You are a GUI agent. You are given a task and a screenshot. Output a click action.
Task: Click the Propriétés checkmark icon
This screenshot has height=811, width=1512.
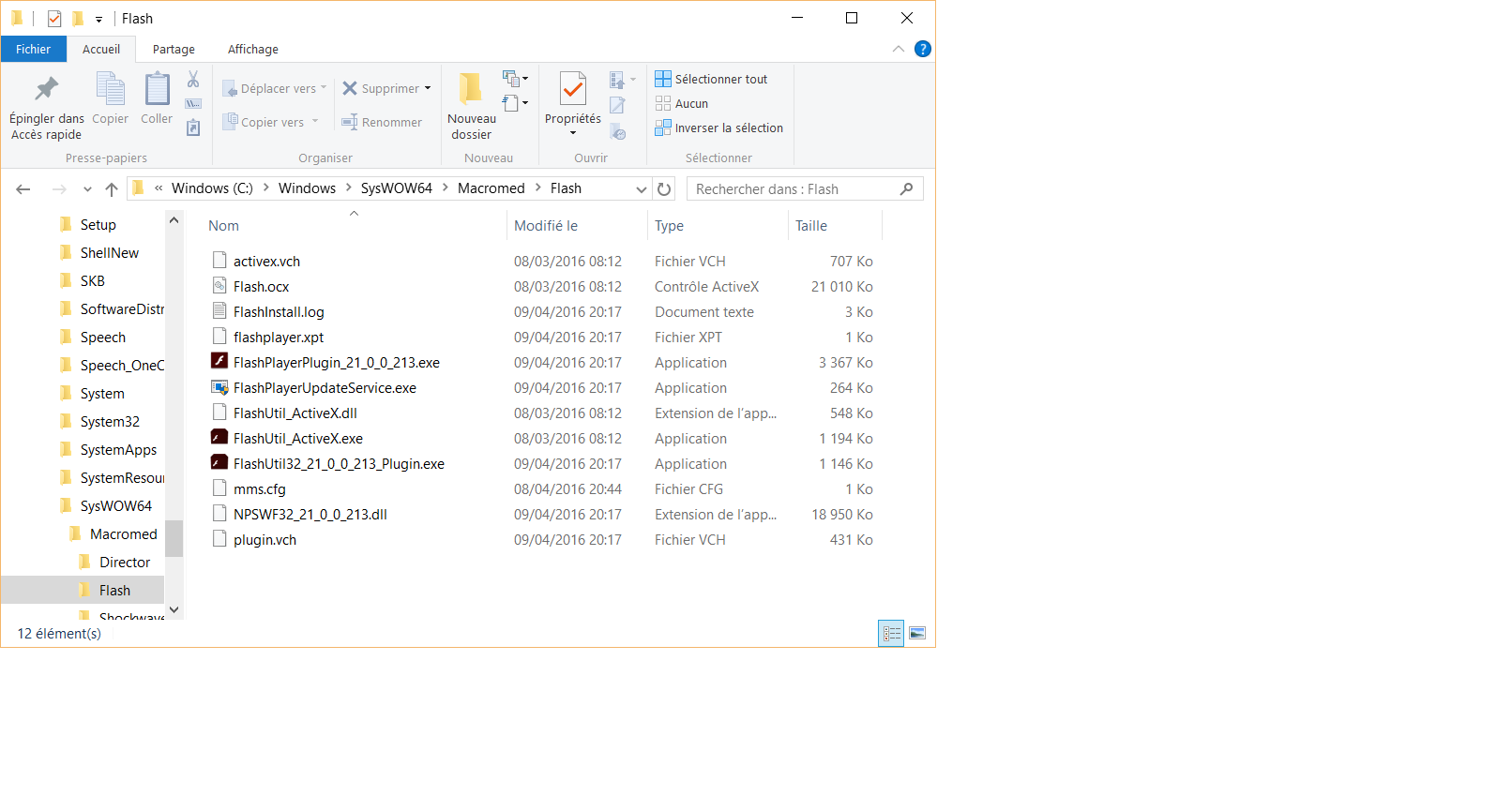coord(573,89)
